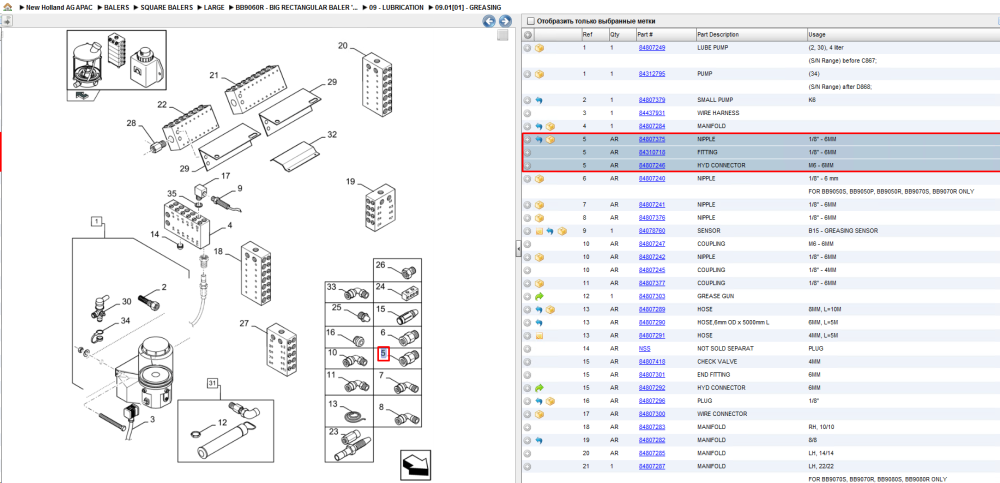Select callout 1 box in the diagram
1000x483 pixels.
(x=96, y=221)
